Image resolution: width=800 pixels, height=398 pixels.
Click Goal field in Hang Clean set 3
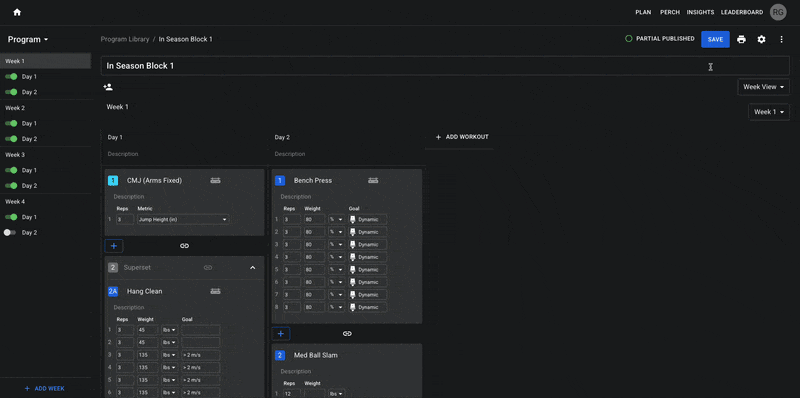(x=201, y=355)
